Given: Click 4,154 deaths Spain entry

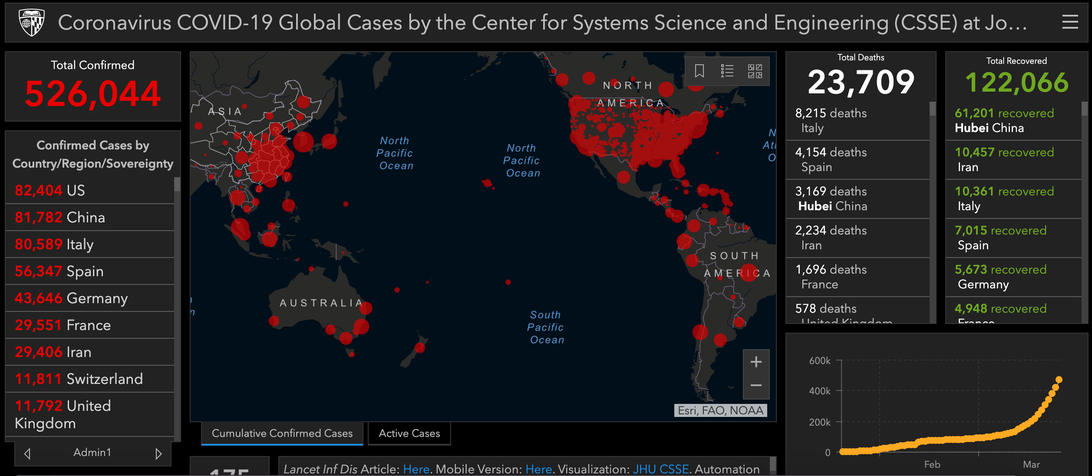Looking at the screenshot, I should click(858, 160).
